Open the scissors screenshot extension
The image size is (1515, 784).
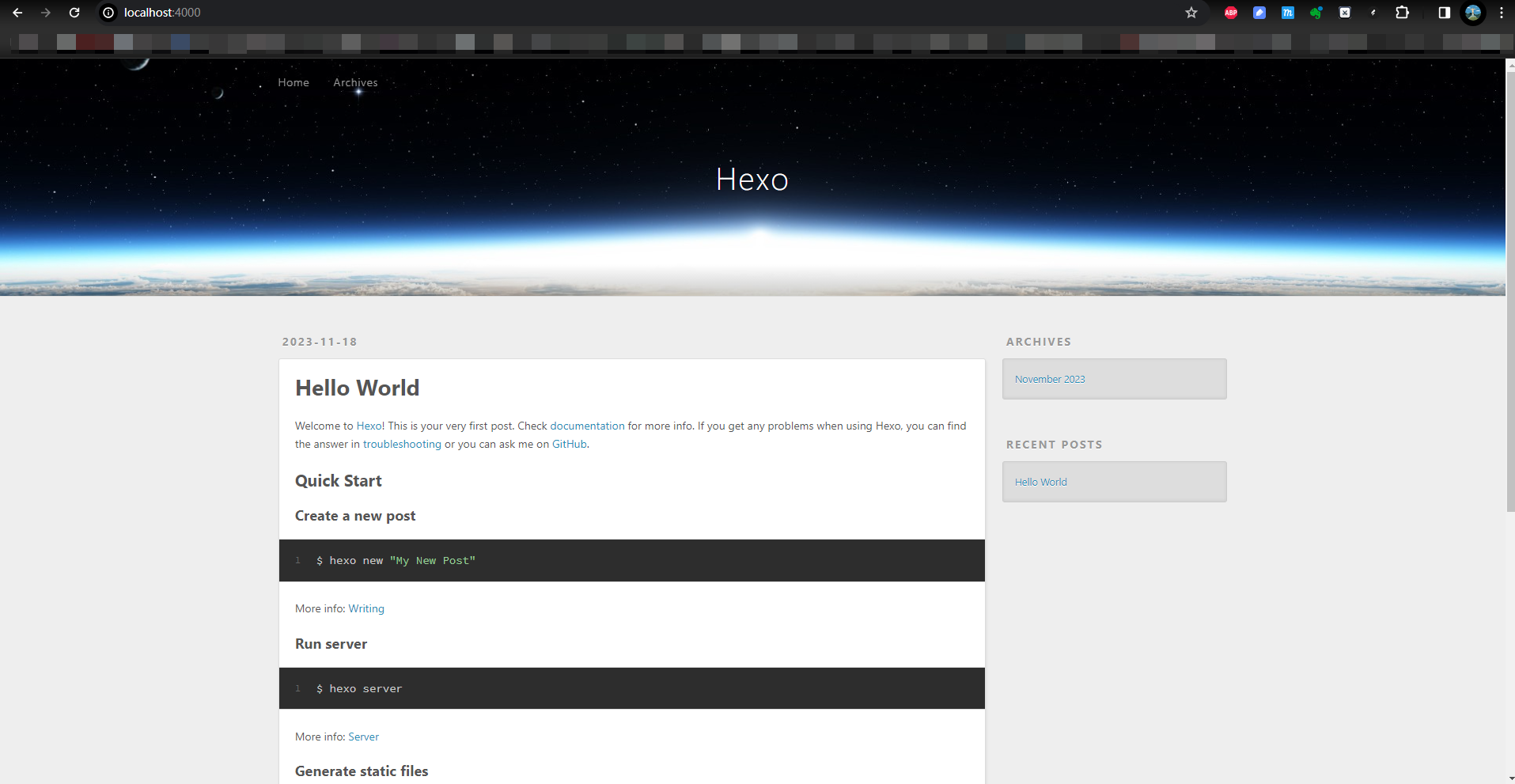coord(1345,13)
